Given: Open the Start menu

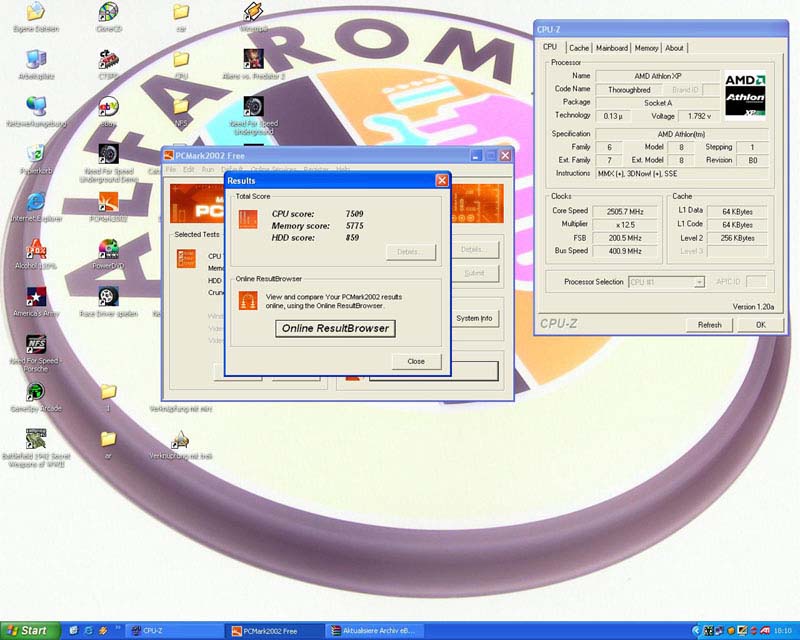Looking at the screenshot, I should pos(30,631).
